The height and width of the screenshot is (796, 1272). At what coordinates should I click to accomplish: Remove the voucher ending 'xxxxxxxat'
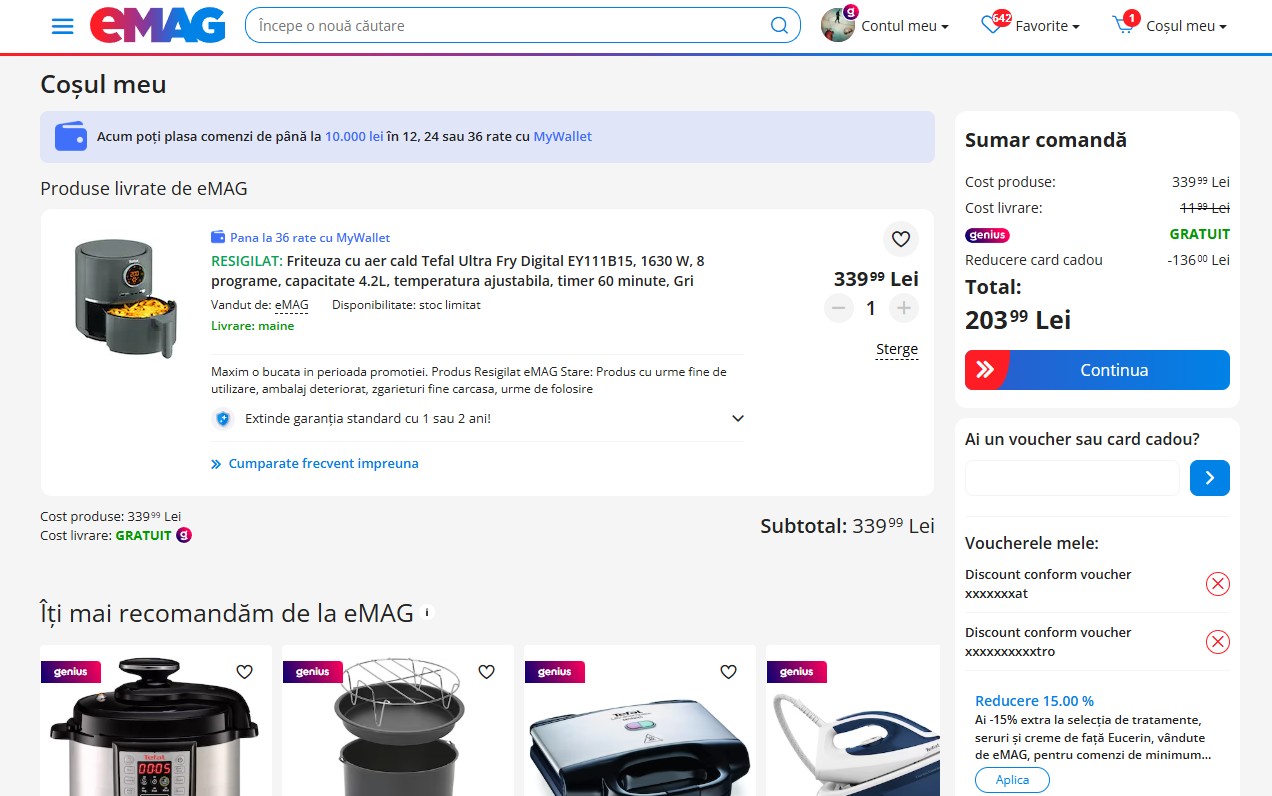coord(1218,584)
